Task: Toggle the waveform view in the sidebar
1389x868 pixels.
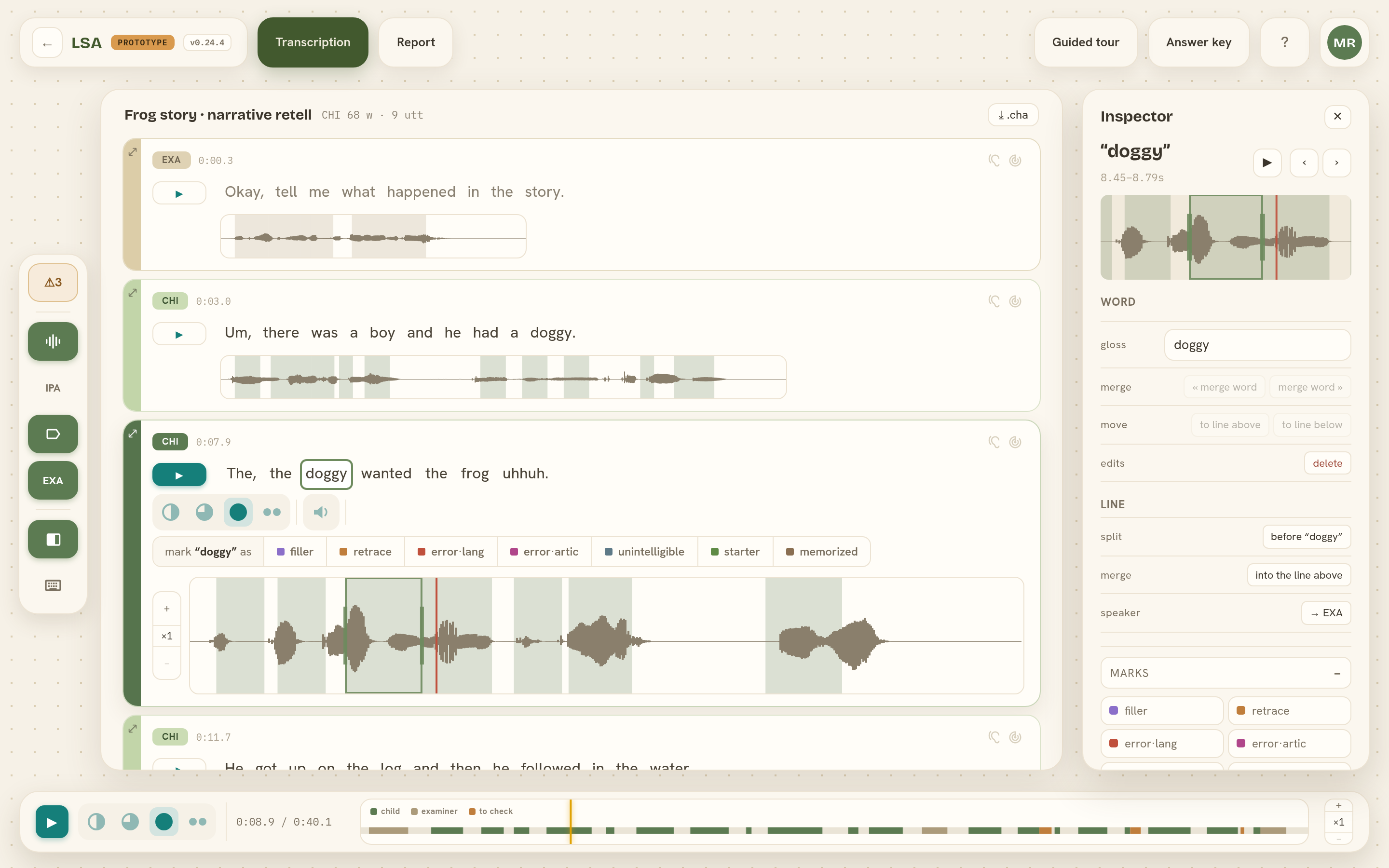Action: 53,341
